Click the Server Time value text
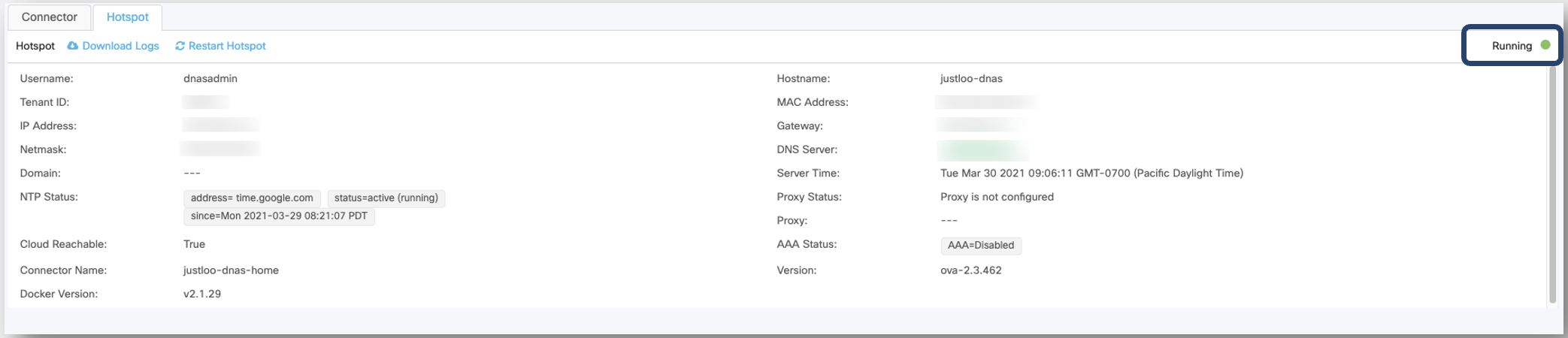1568x338 pixels. [x=1091, y=174]
